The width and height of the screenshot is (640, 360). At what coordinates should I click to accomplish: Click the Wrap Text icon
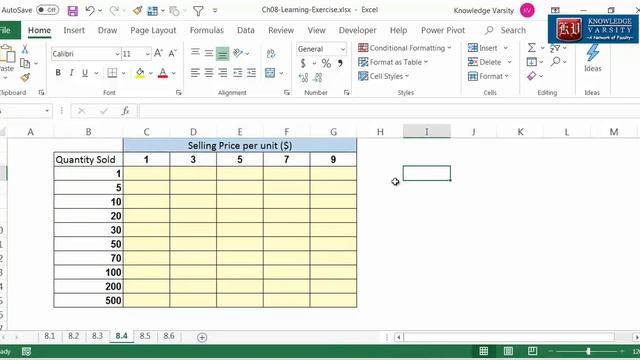pyautogui.click(x=270, y=53)
